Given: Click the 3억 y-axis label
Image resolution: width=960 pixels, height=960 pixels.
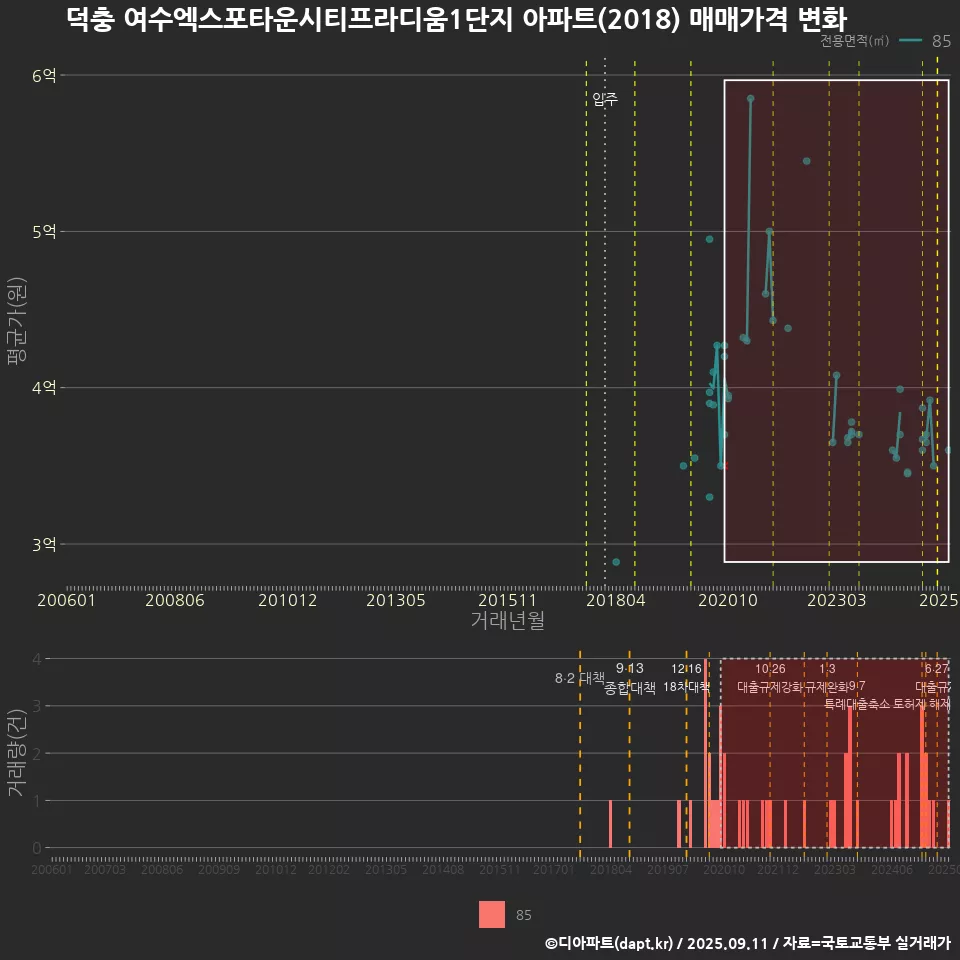Looking at the screenshot, I should 44,544.
